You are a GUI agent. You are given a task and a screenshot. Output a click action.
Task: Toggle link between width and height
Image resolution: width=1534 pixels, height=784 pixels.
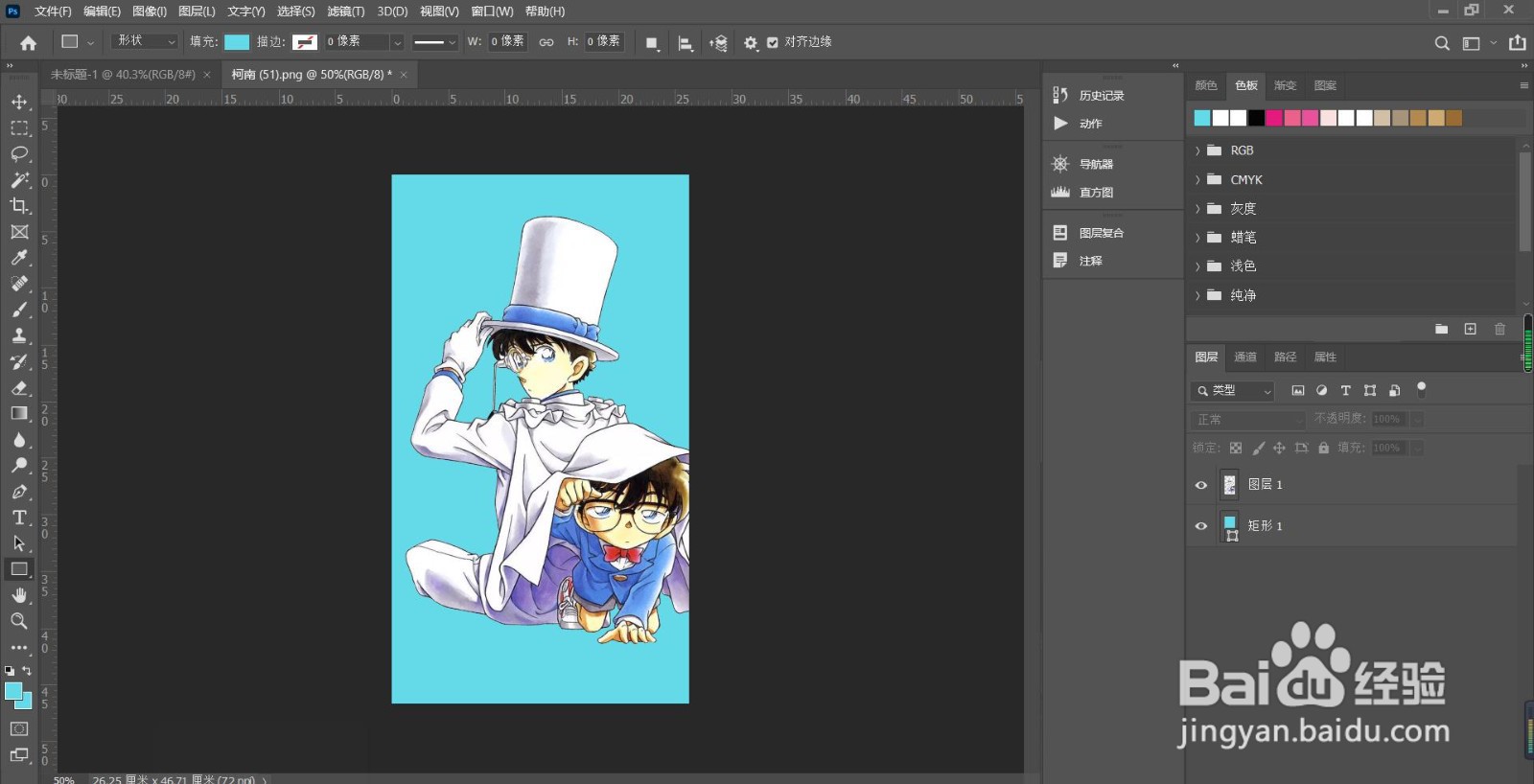546,42
